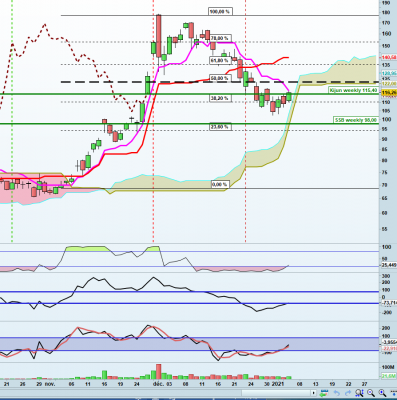Click the vertical auto-zoom magnifier icon
Screen dimensions: 397x400
tap(359, 393)
